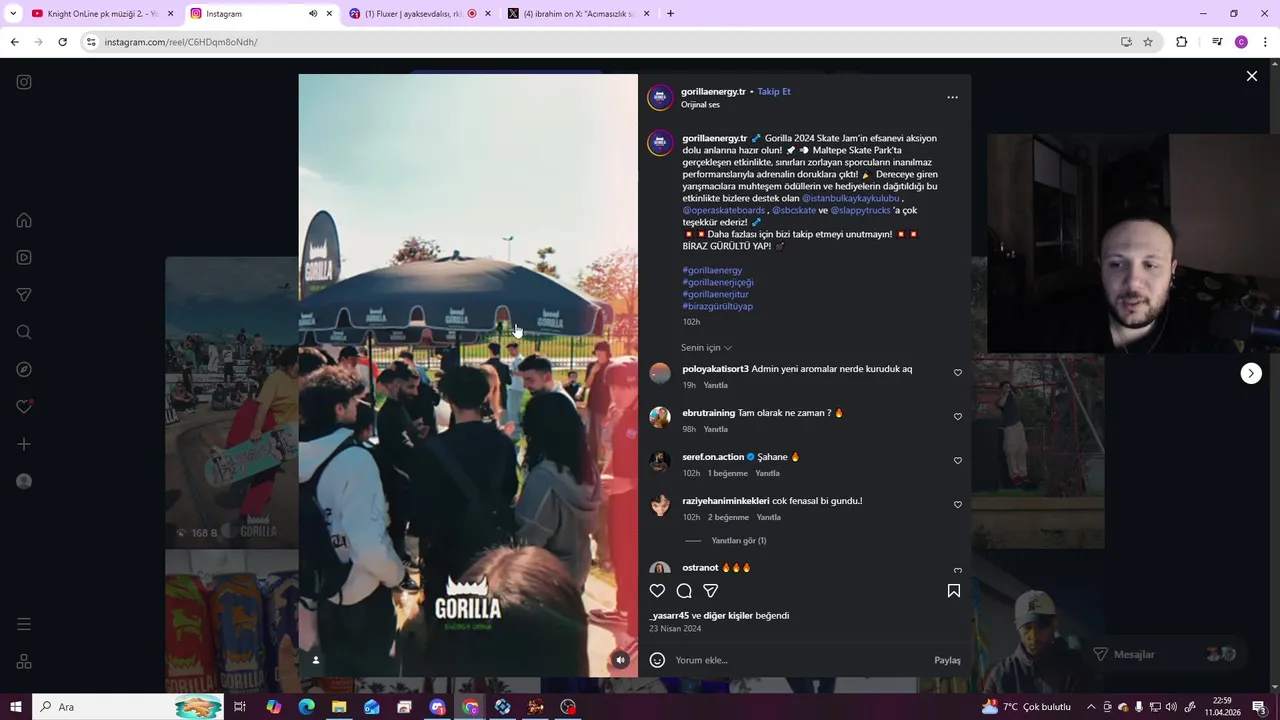This screenshot has height=720, width=1280.
Task: Post comment with Paylaş button
Action: 947,660
